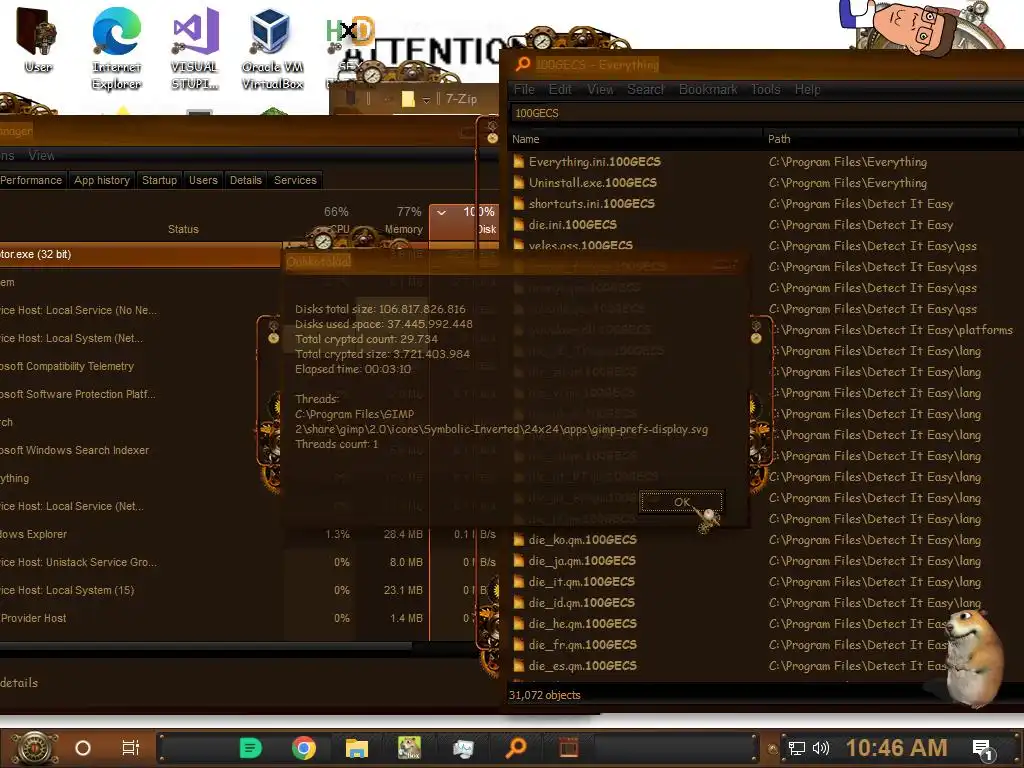Launch the Internet Explorer desktop shortcut
The height and width of the screenshot is (768, 1024).
tap(116, 48)
